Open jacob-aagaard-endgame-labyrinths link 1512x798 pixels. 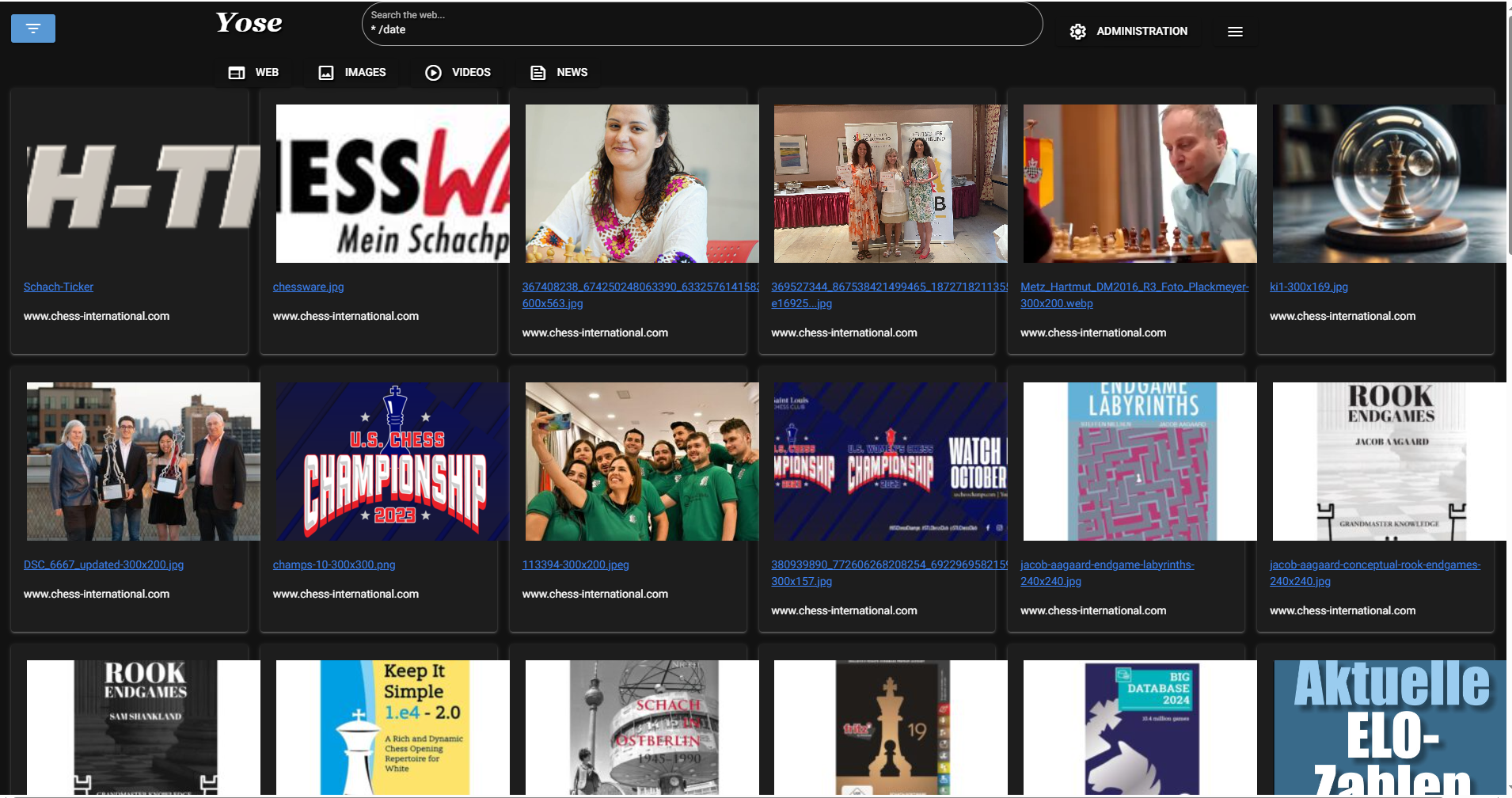[x=1107, y=572]
